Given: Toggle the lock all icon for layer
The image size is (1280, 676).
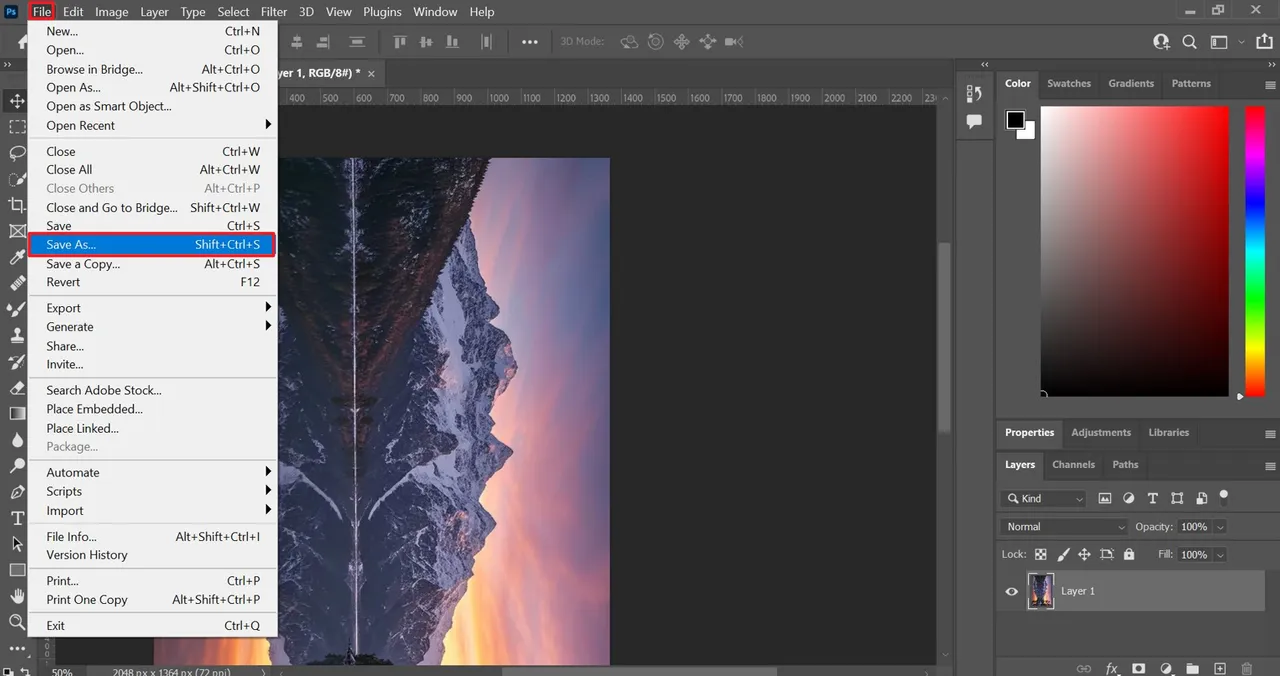Looking at the screenshot, I should pyautogui.click(x=1129, y=554).
